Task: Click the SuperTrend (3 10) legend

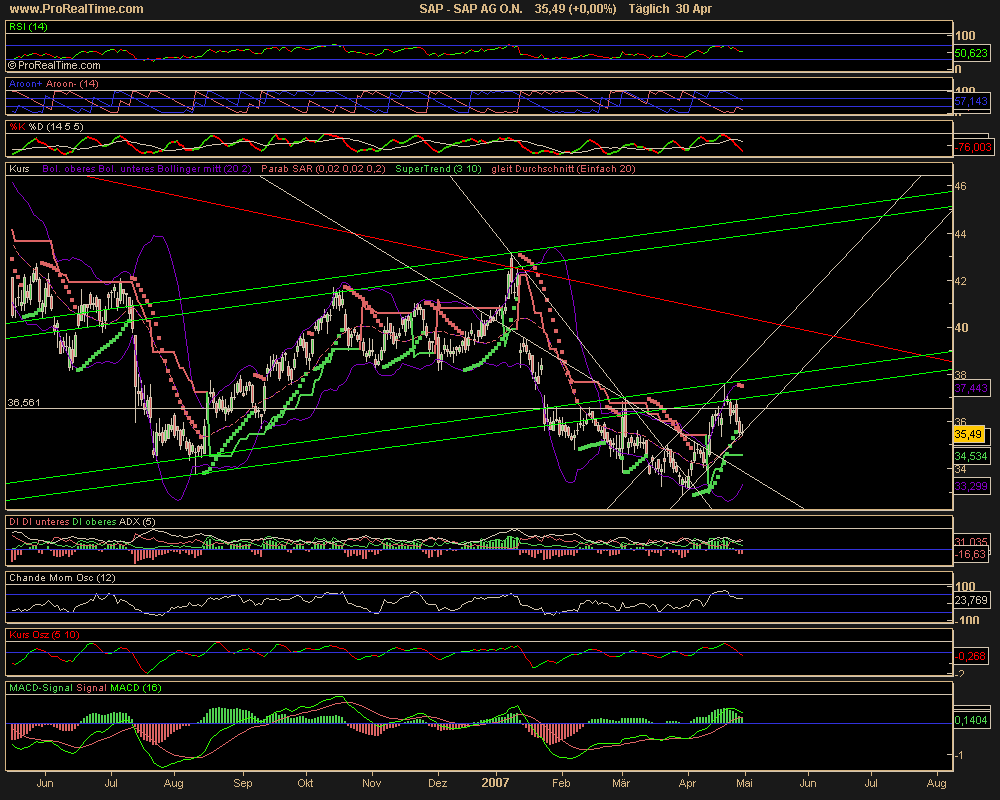Action: tap(438, 169)
